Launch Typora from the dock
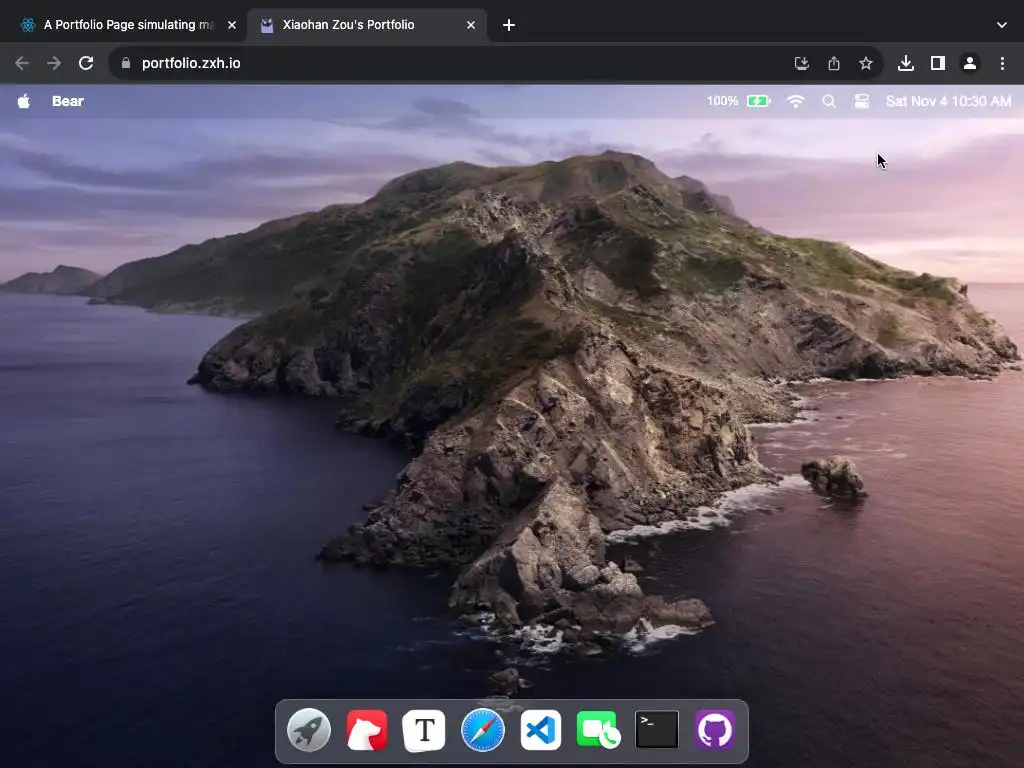This screenshot has height=768, width=1024. coord(424,730)
